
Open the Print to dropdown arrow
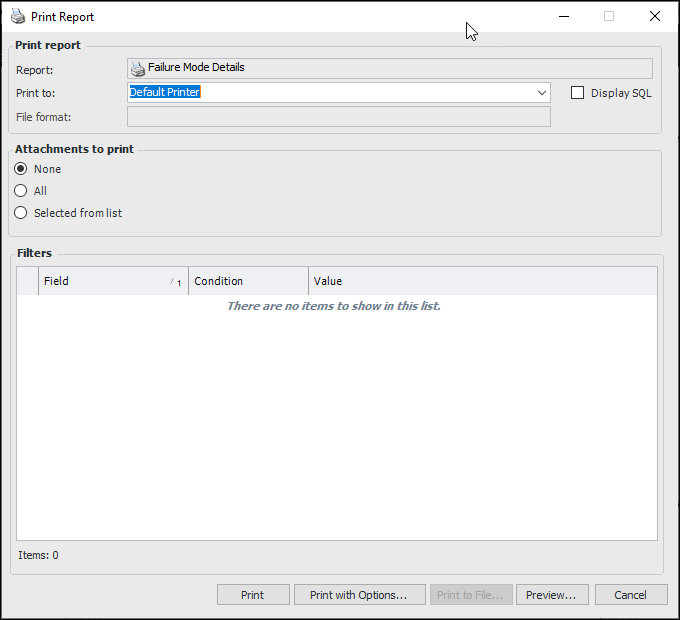(x=541, y=93)
